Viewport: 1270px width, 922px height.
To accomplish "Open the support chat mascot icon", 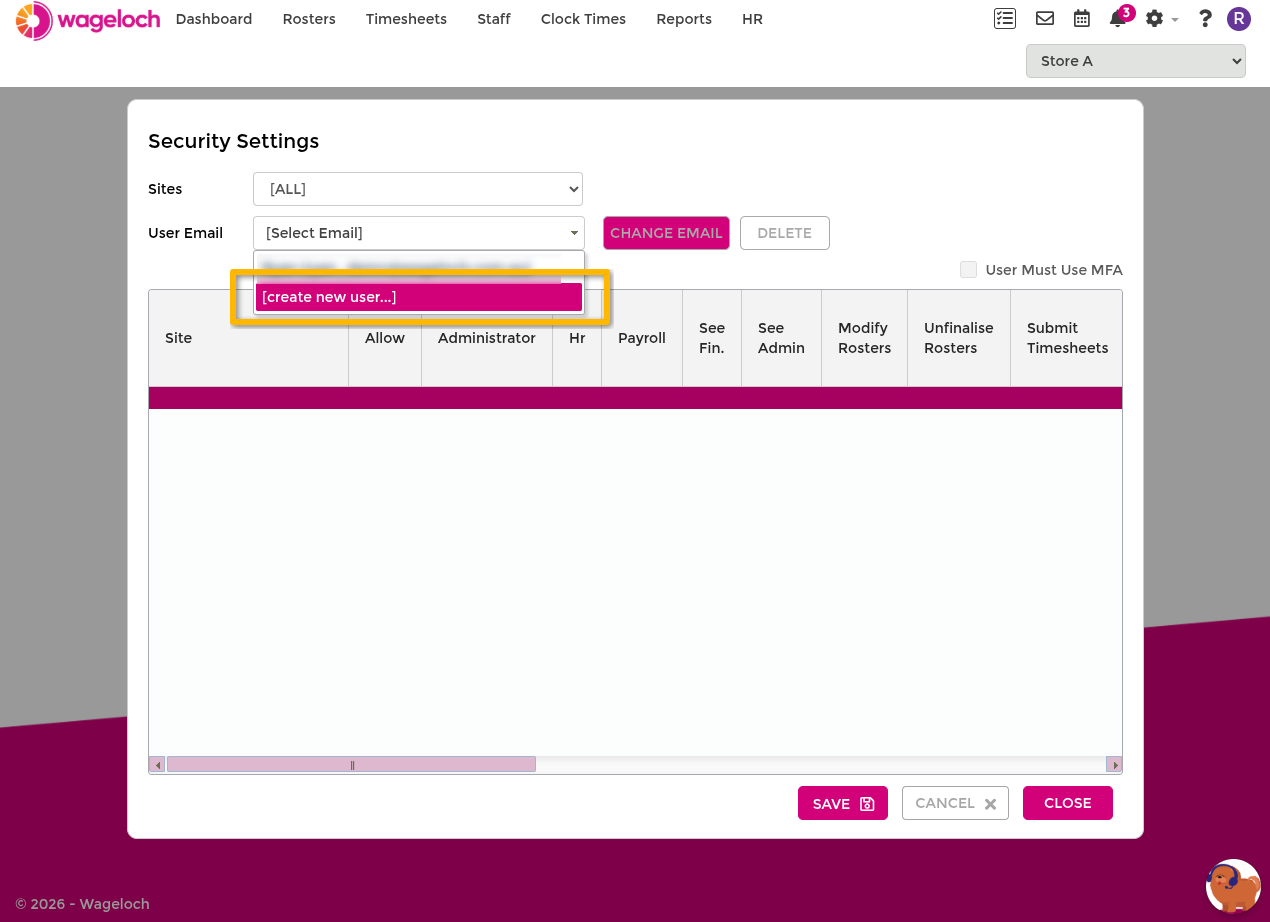I will point(1233,886).
